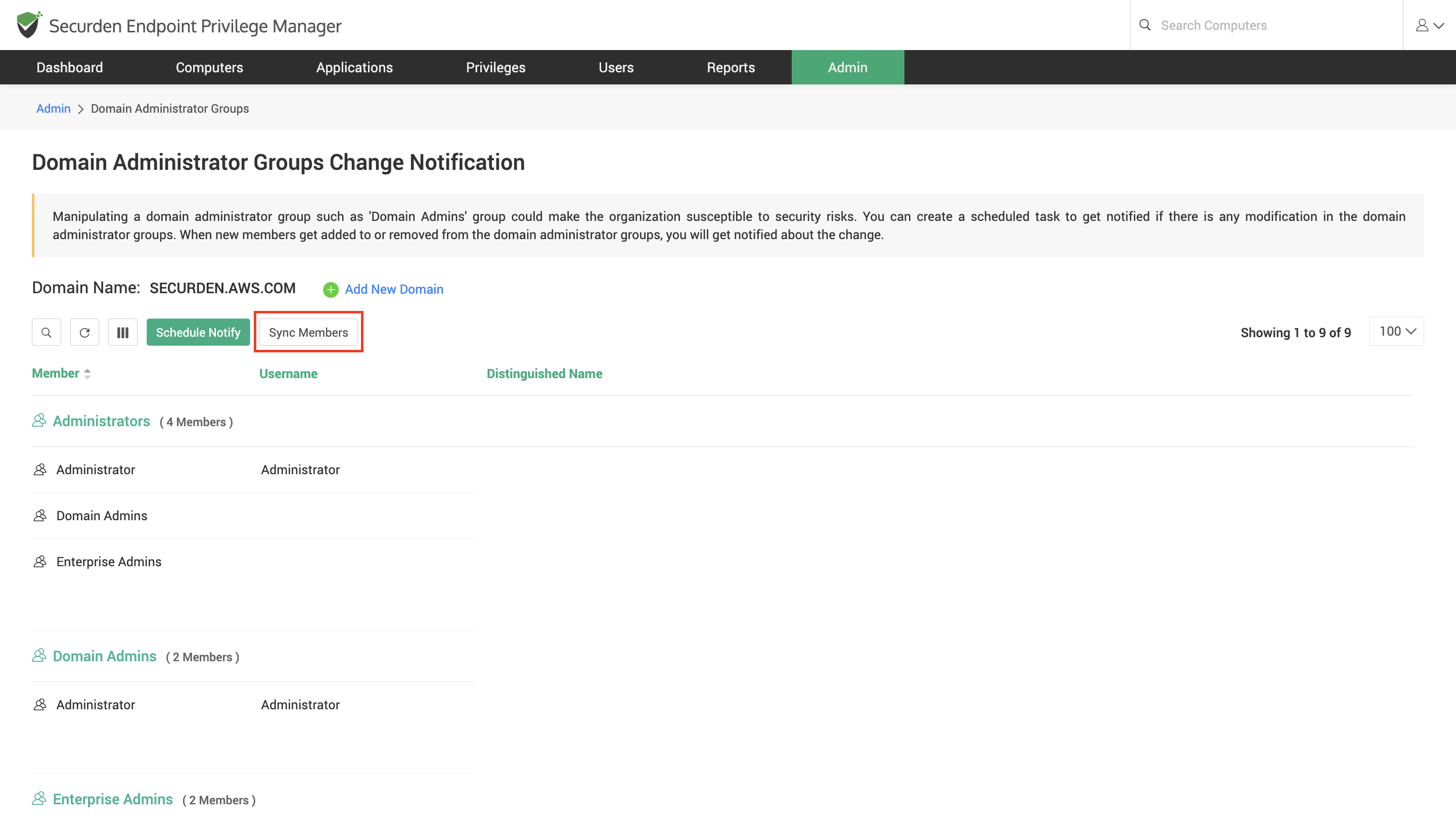The image size is (1456, 821).
Task: Click user icon of Administrator under Administrators
Action: 40,470
